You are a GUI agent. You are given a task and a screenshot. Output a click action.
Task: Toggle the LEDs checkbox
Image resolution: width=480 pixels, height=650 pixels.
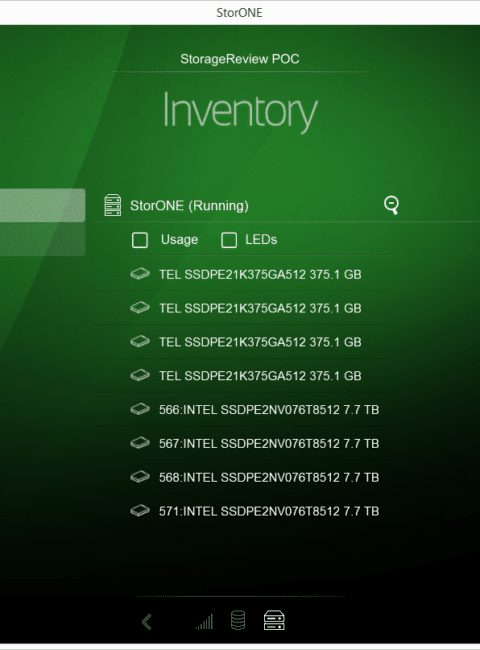point(229,240)
